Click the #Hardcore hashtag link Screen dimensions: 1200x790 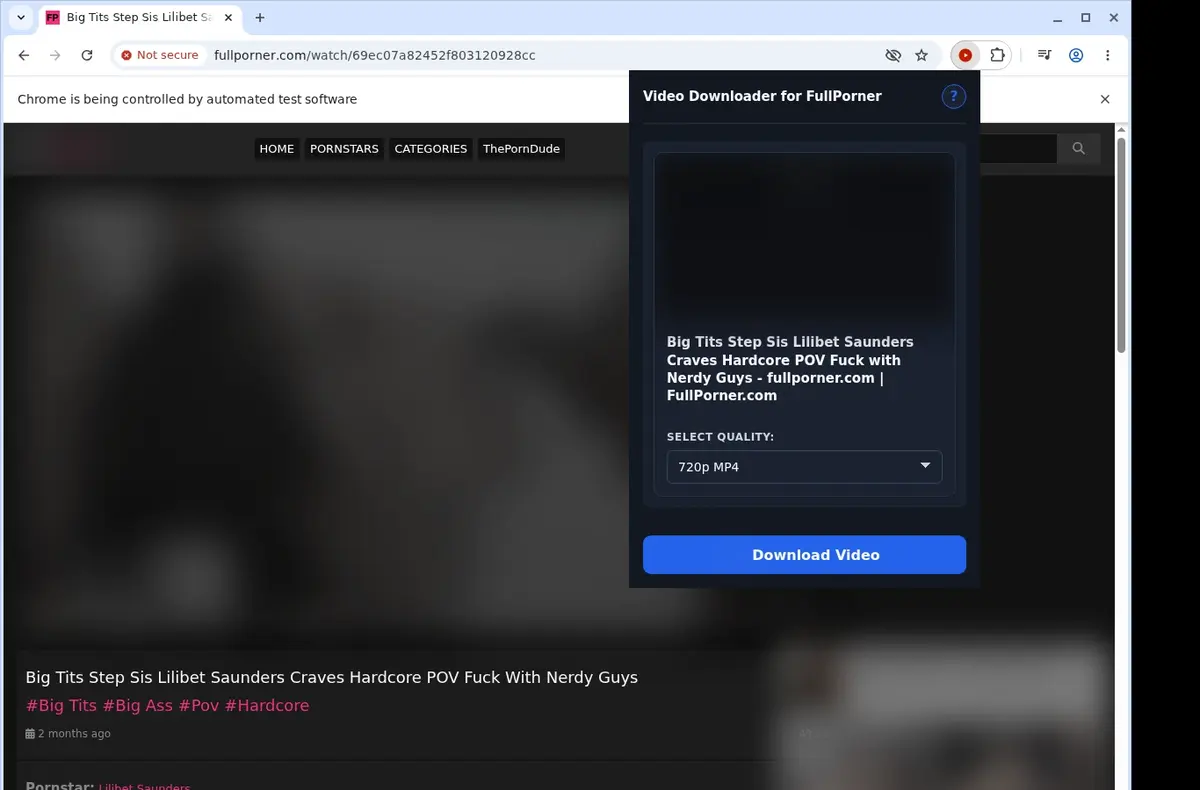click(266, 705)
